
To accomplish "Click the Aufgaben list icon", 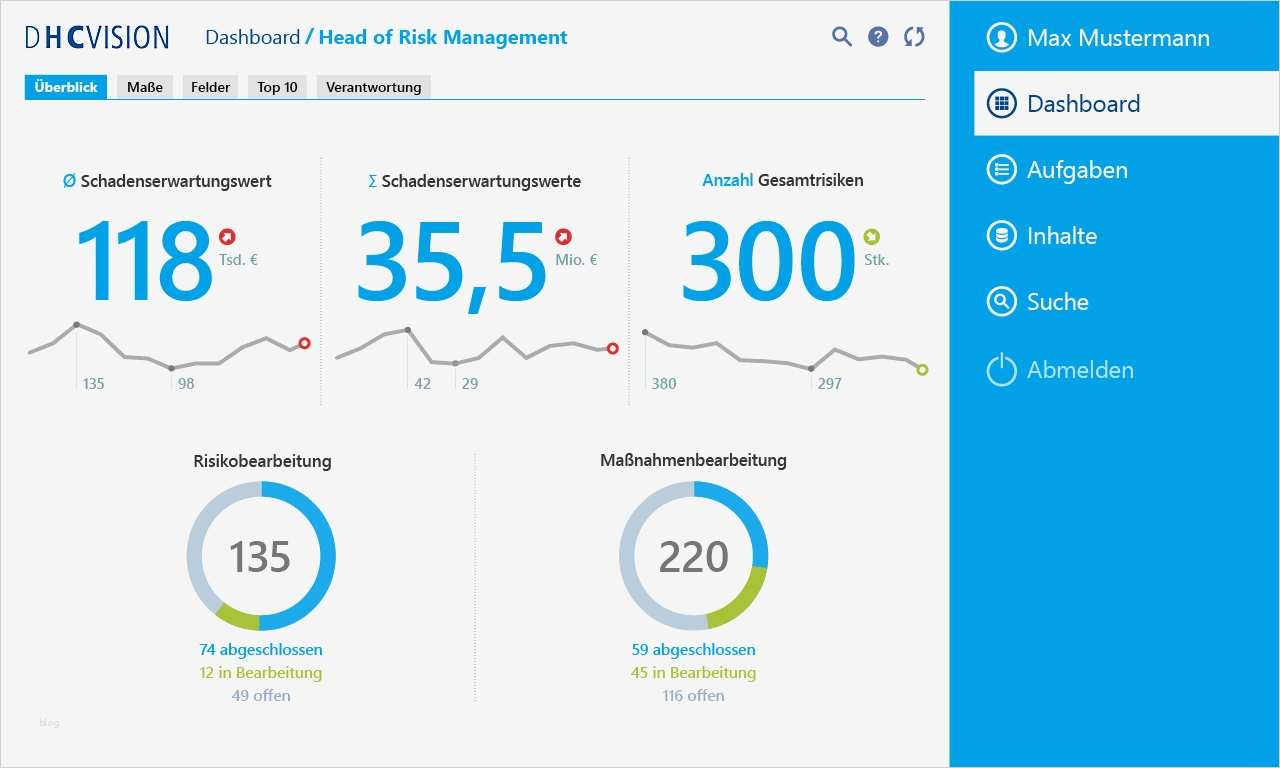I will click(1001, 170).
